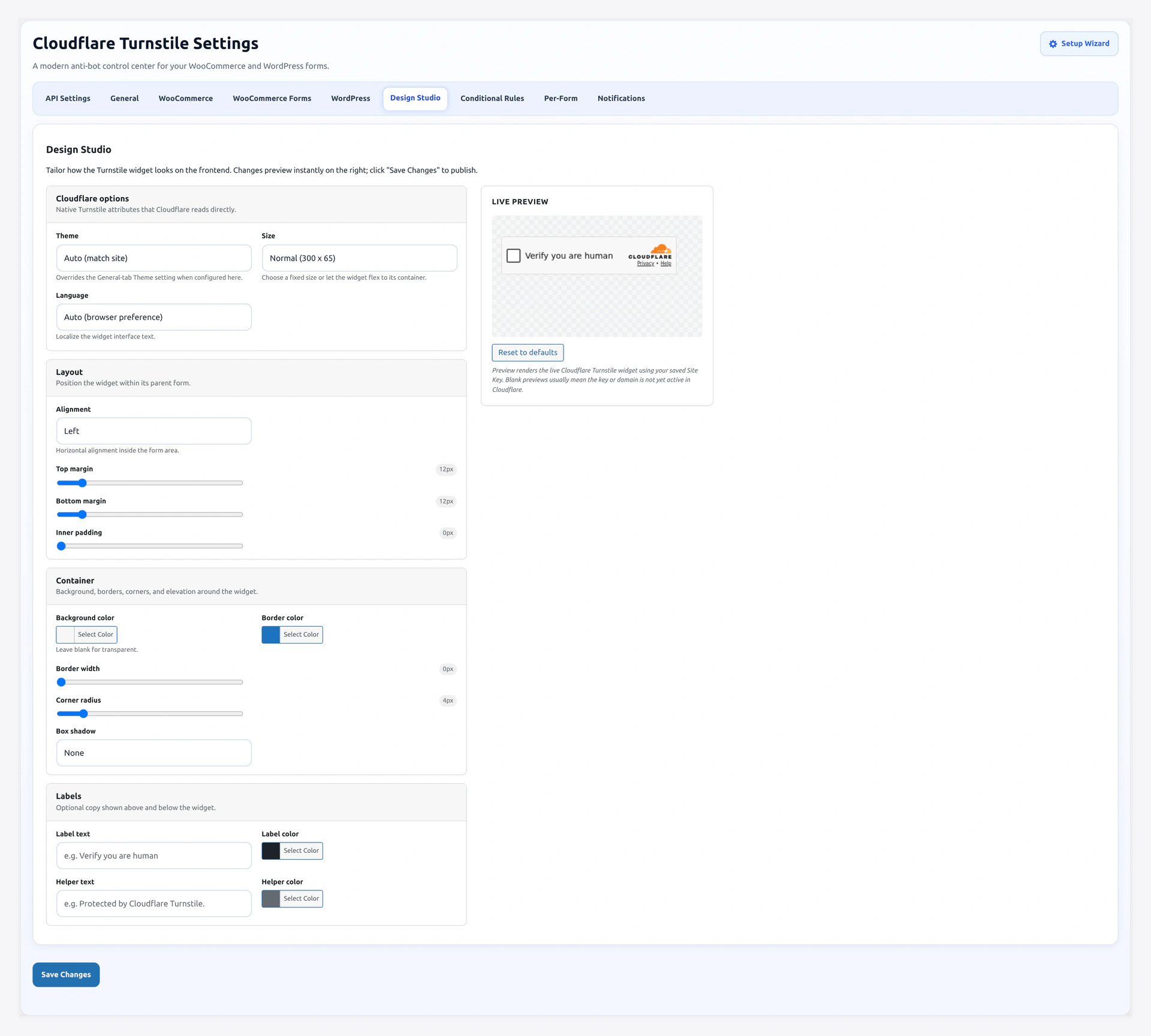The image size is (1151, 1036).
Task: Click the Cloudflare cloud logo in preview
Action: pos(661,249)
